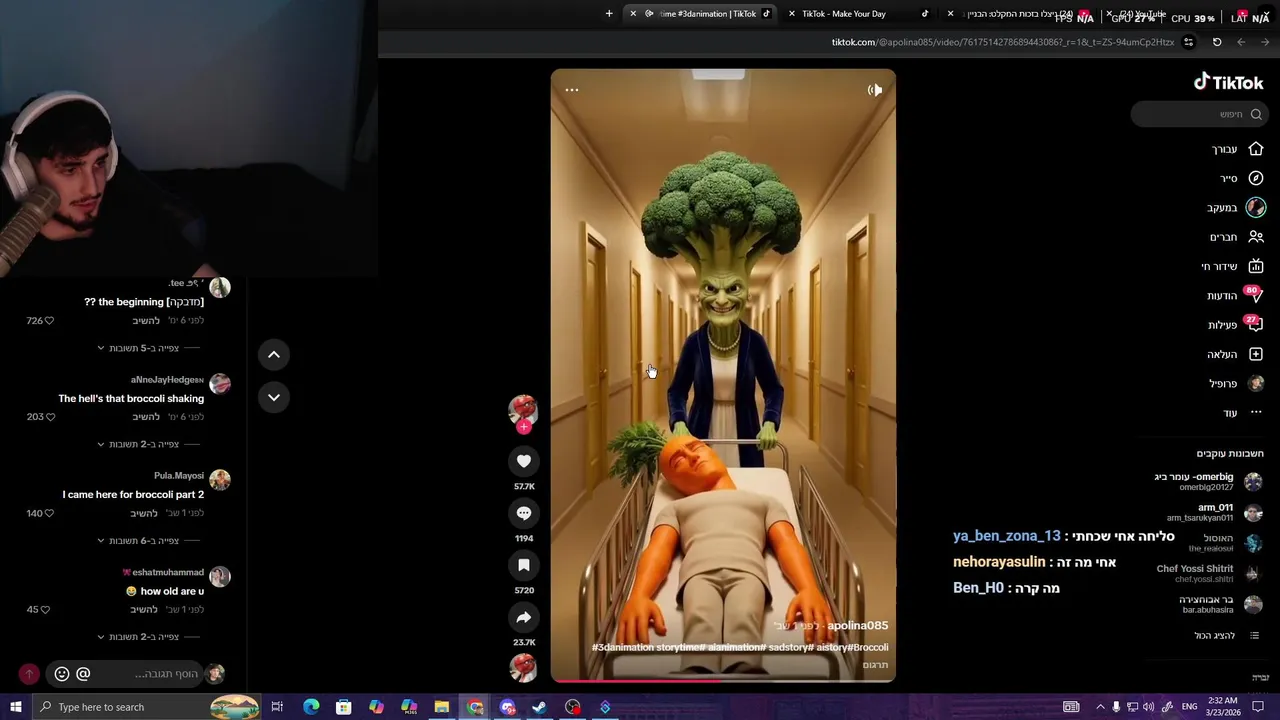Reply to the 'the beginning' comment
This screenshot has width=1280, height=720.
[146, 321]
